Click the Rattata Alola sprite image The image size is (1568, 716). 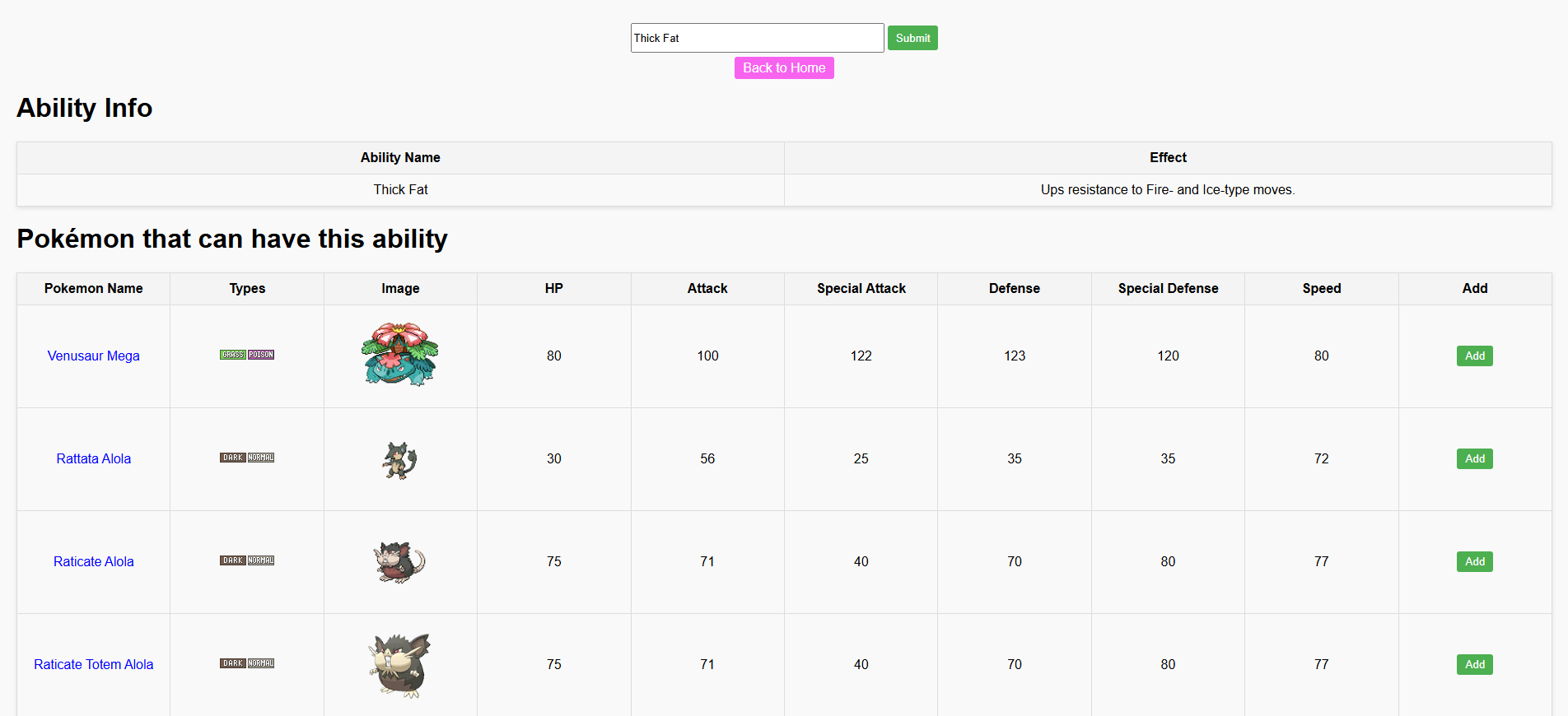[x=400, y=459]
